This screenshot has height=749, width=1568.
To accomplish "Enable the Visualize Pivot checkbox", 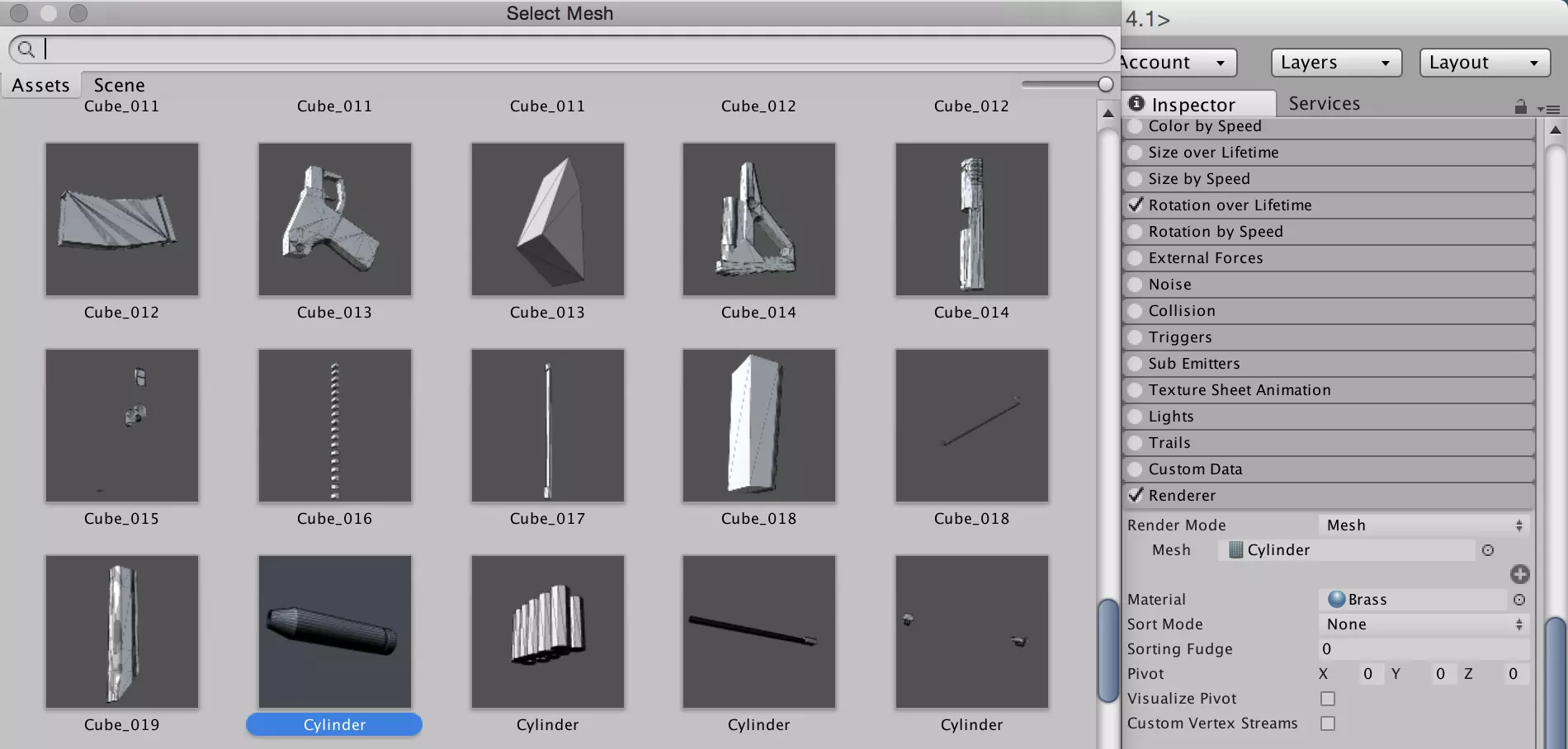I will click(1327, 699).
